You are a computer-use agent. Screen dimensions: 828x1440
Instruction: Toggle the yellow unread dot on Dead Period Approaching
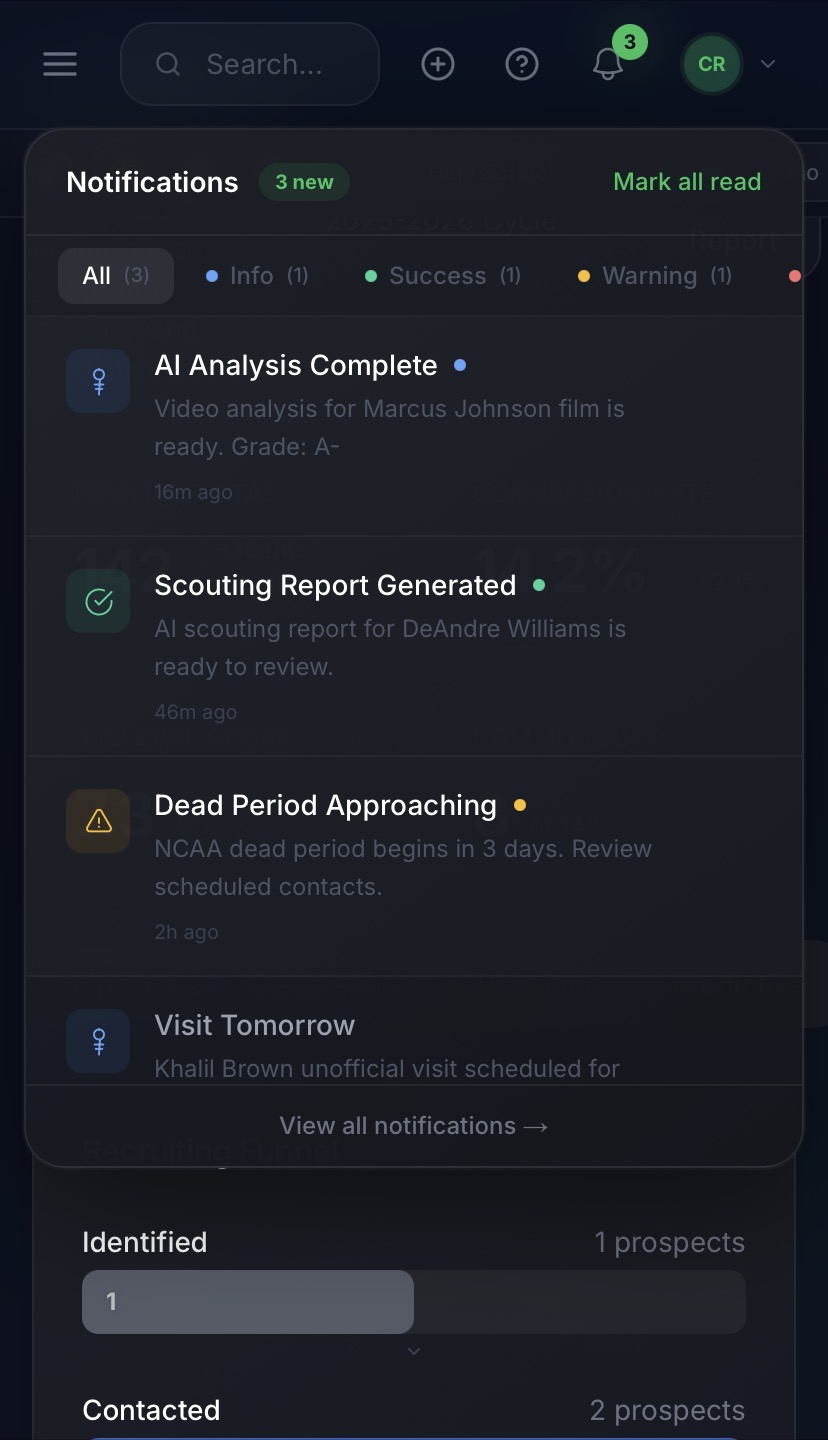click(x=520, y=805)
